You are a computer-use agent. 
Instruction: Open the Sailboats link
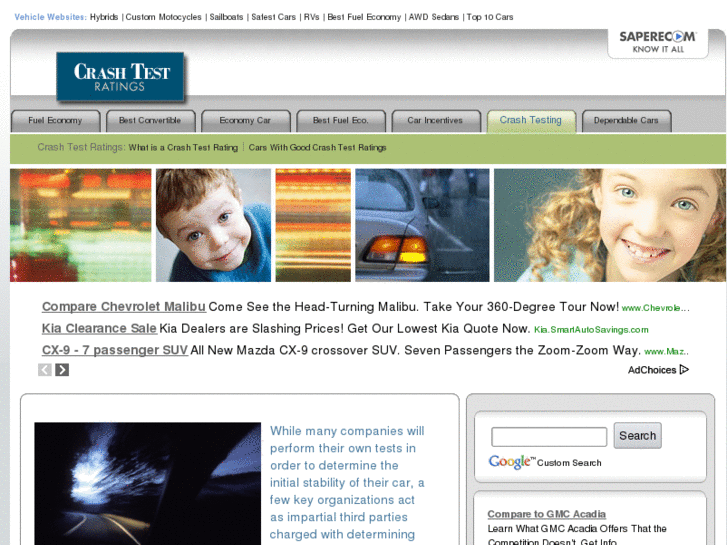coord(226,17)
